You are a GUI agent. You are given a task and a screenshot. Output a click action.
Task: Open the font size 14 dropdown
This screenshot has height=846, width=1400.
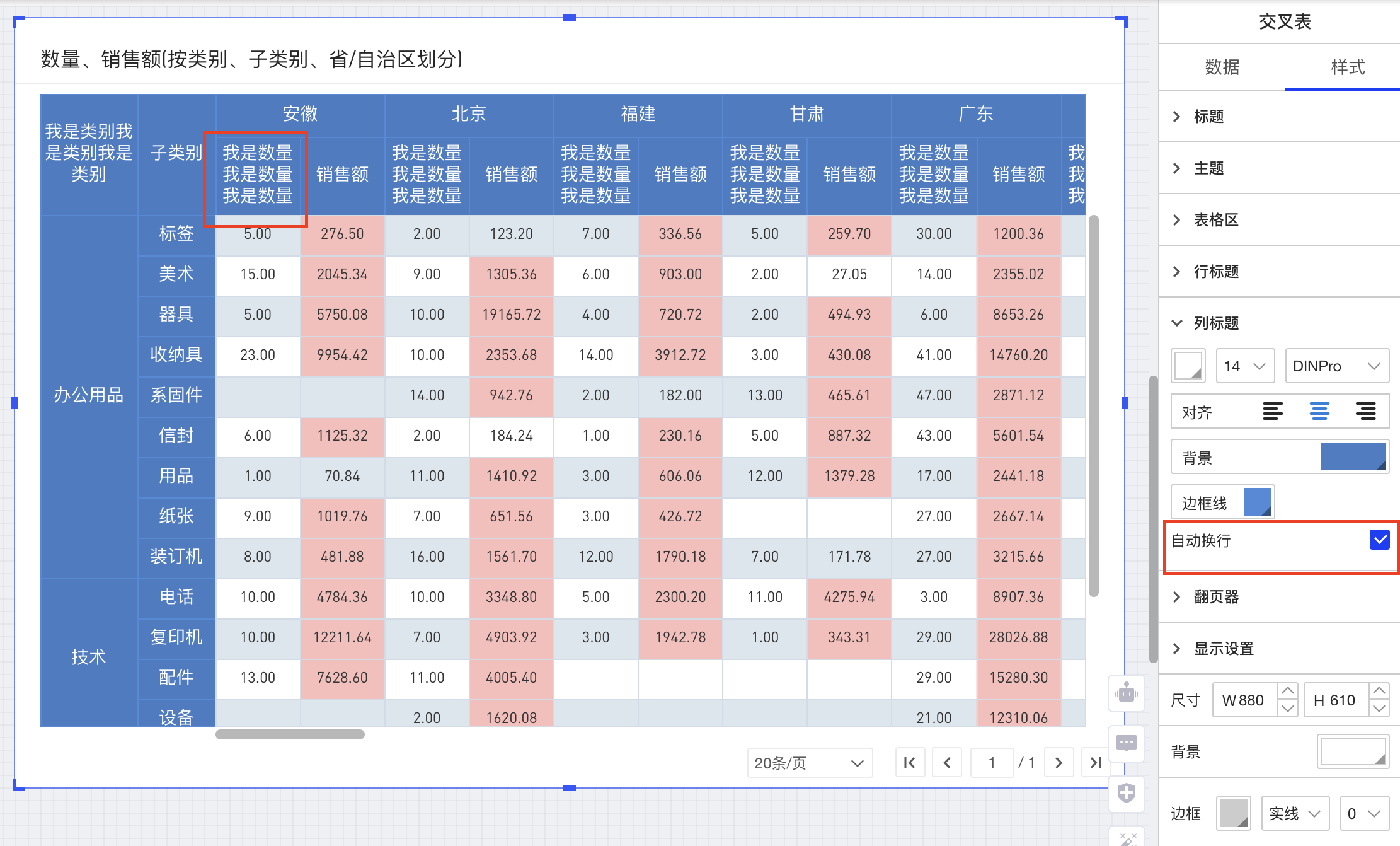click(1244, 366)
